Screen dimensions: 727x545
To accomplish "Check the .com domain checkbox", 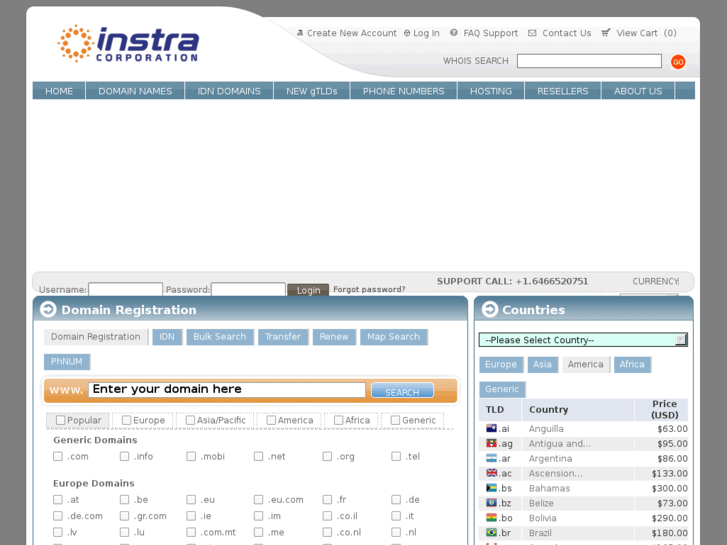I will [x=58, y=457].
